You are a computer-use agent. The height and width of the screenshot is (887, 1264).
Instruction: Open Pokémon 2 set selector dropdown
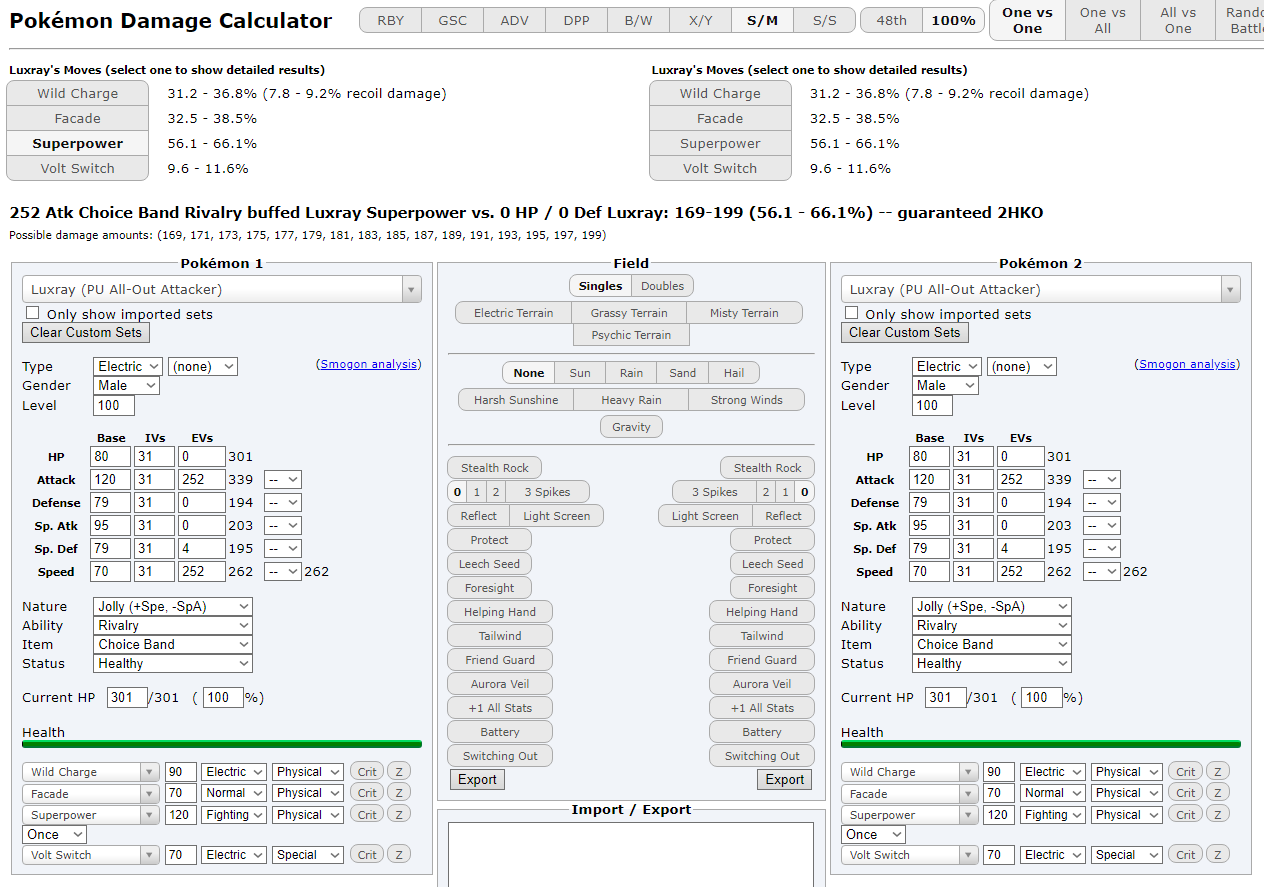coord(1041,289)
